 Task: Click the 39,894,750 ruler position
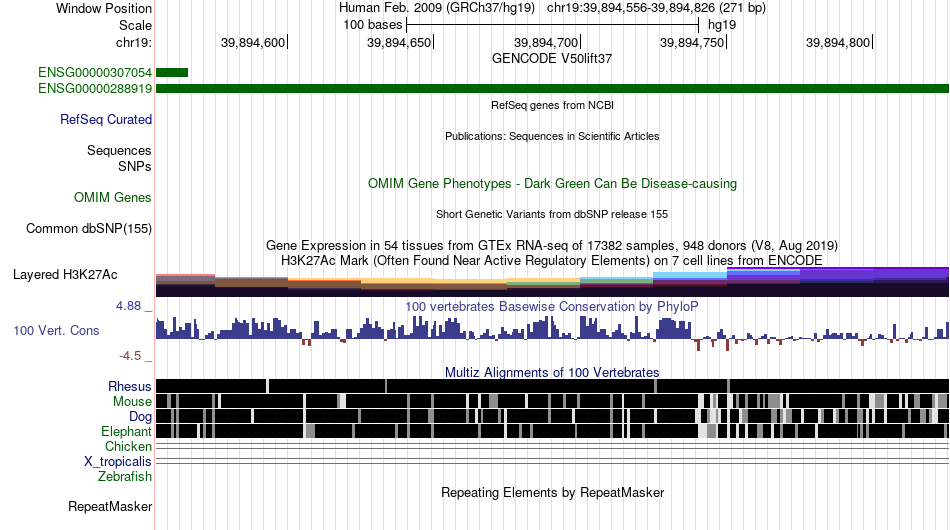693,42
